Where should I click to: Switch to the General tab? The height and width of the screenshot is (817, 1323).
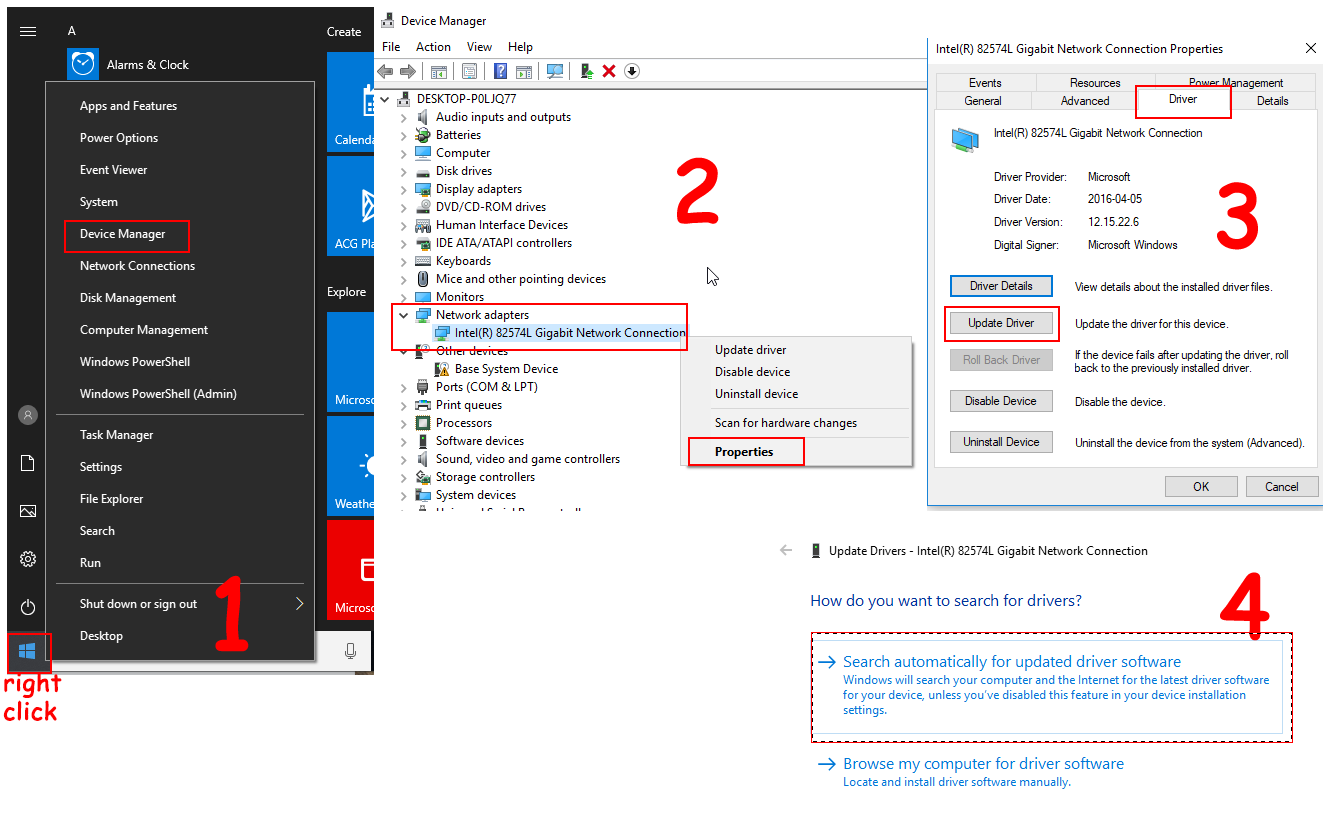(x=983, y=101)
